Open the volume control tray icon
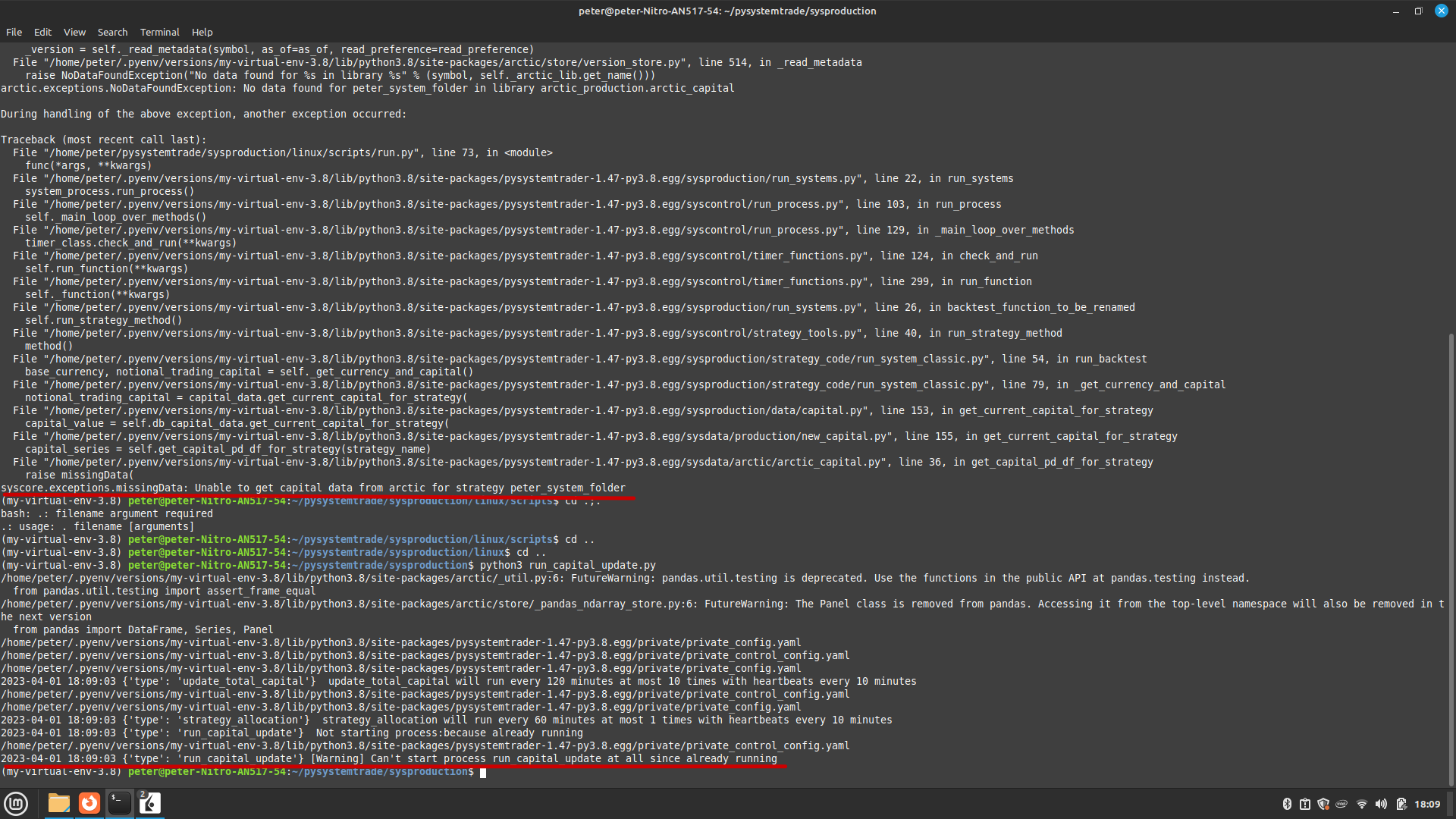 tap(1381, 804)
